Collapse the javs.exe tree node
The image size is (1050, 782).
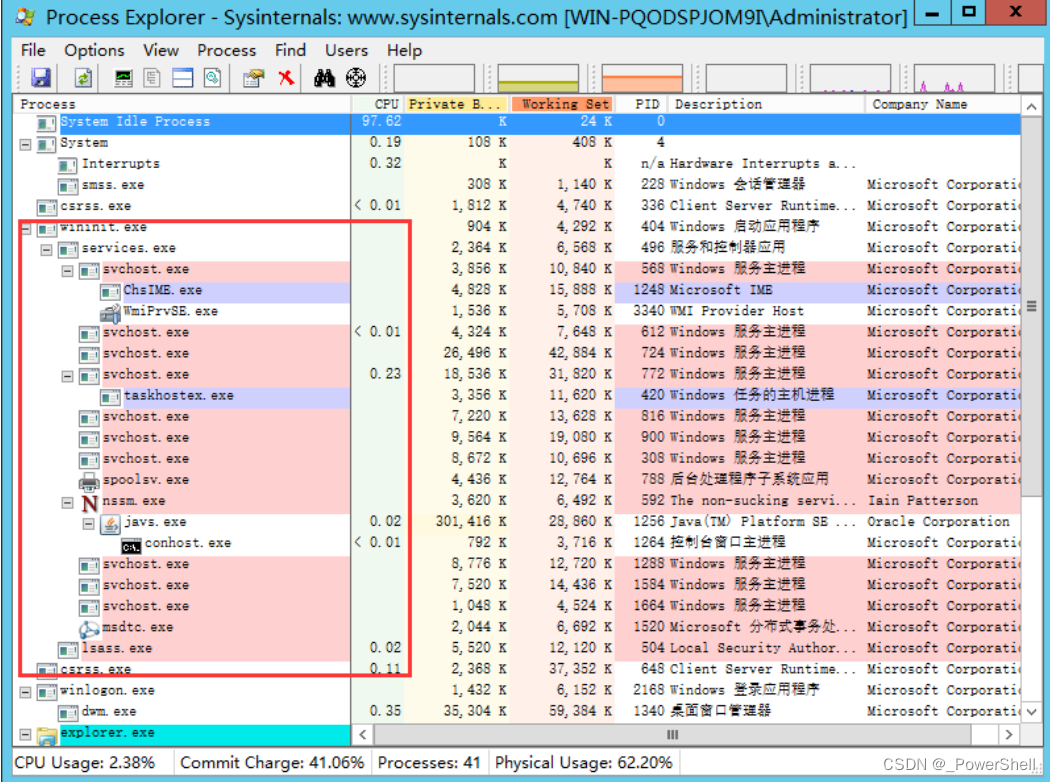tap(88, 524)
